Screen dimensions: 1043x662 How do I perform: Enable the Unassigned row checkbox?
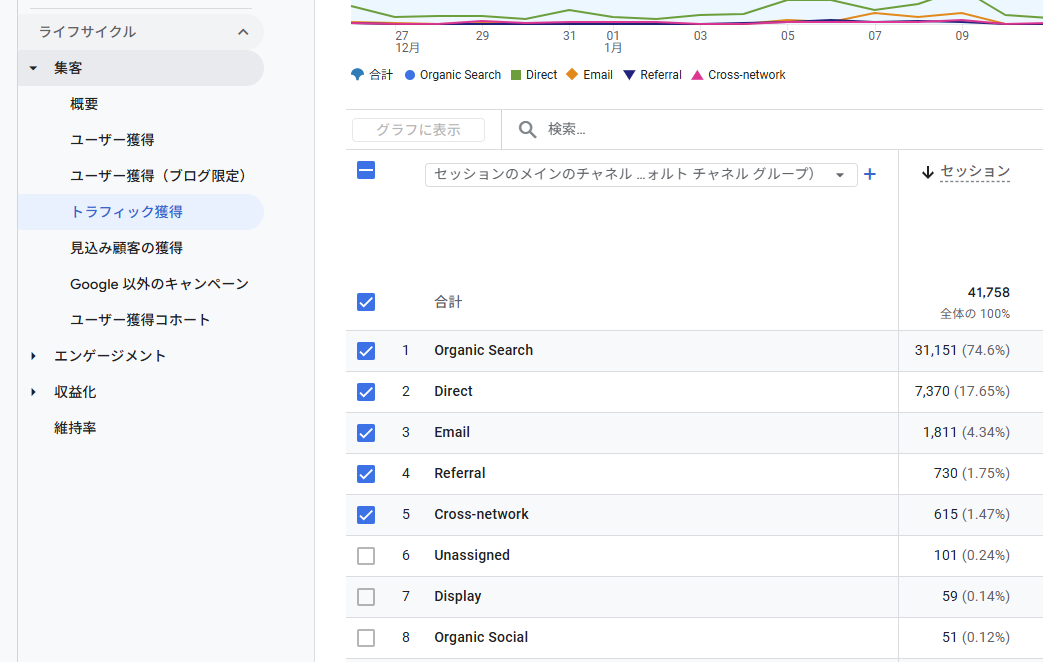366,555
